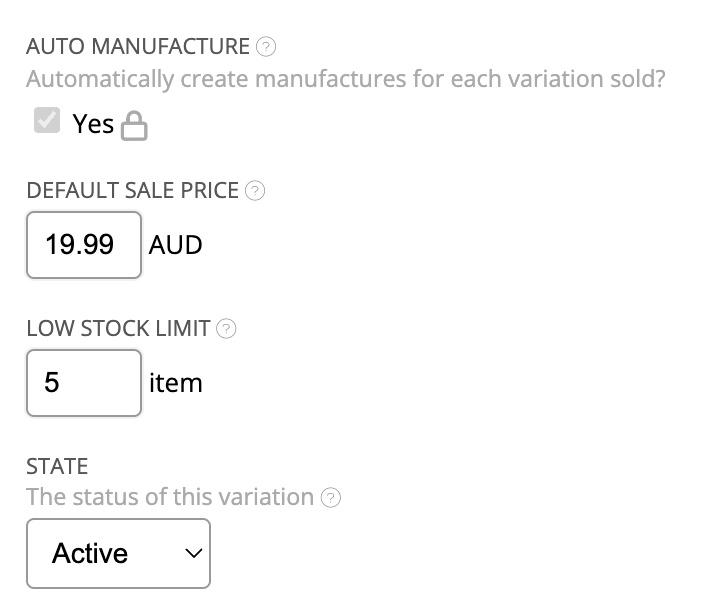
Task: Toggle the Auto Manufacture Yes checkbox
Action: (46, 122)
